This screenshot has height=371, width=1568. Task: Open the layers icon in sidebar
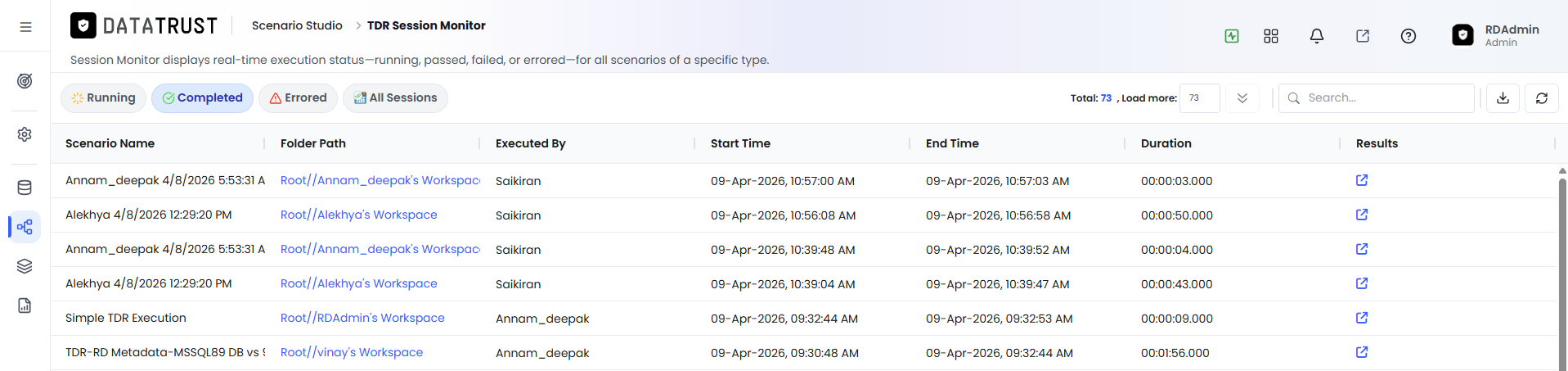pyautogui.click(x=25, y=266)
